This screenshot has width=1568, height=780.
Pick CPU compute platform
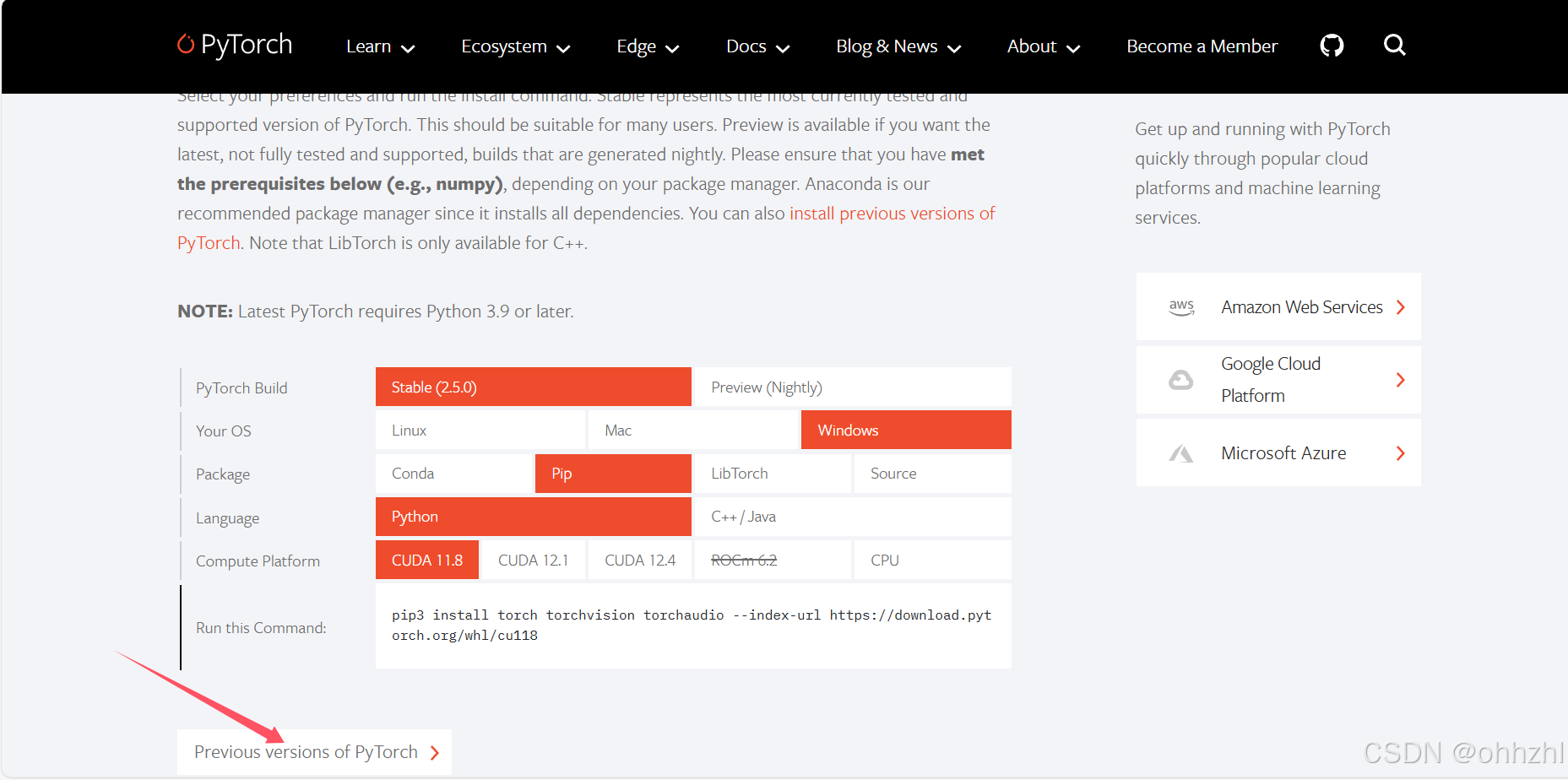[x=933, y=560]
